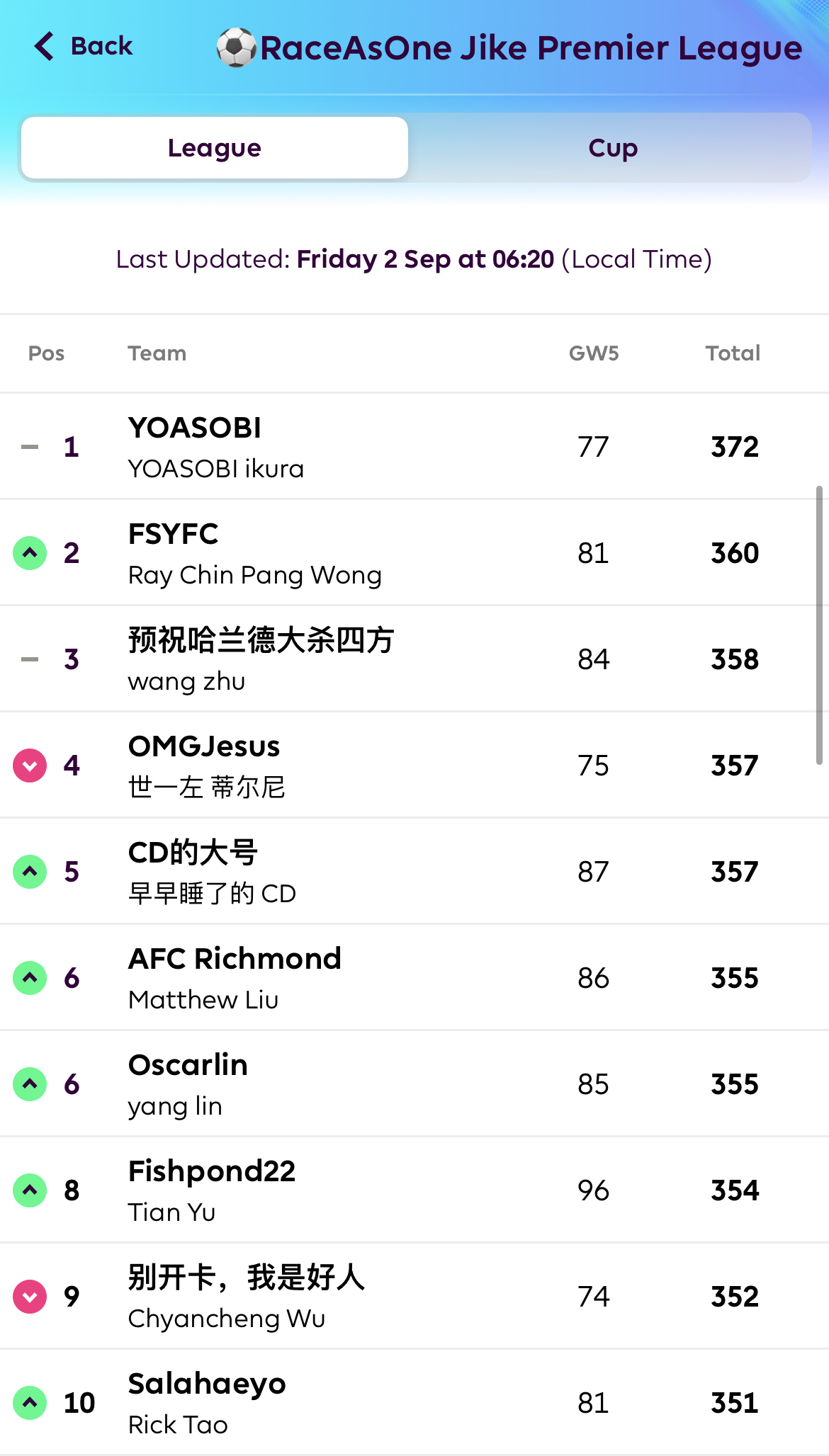This screenshot has width=829, height=1456.
Task: Click green up arrow beside AFC Richmond
Action: pyautogui.click(x=30, y=978)
